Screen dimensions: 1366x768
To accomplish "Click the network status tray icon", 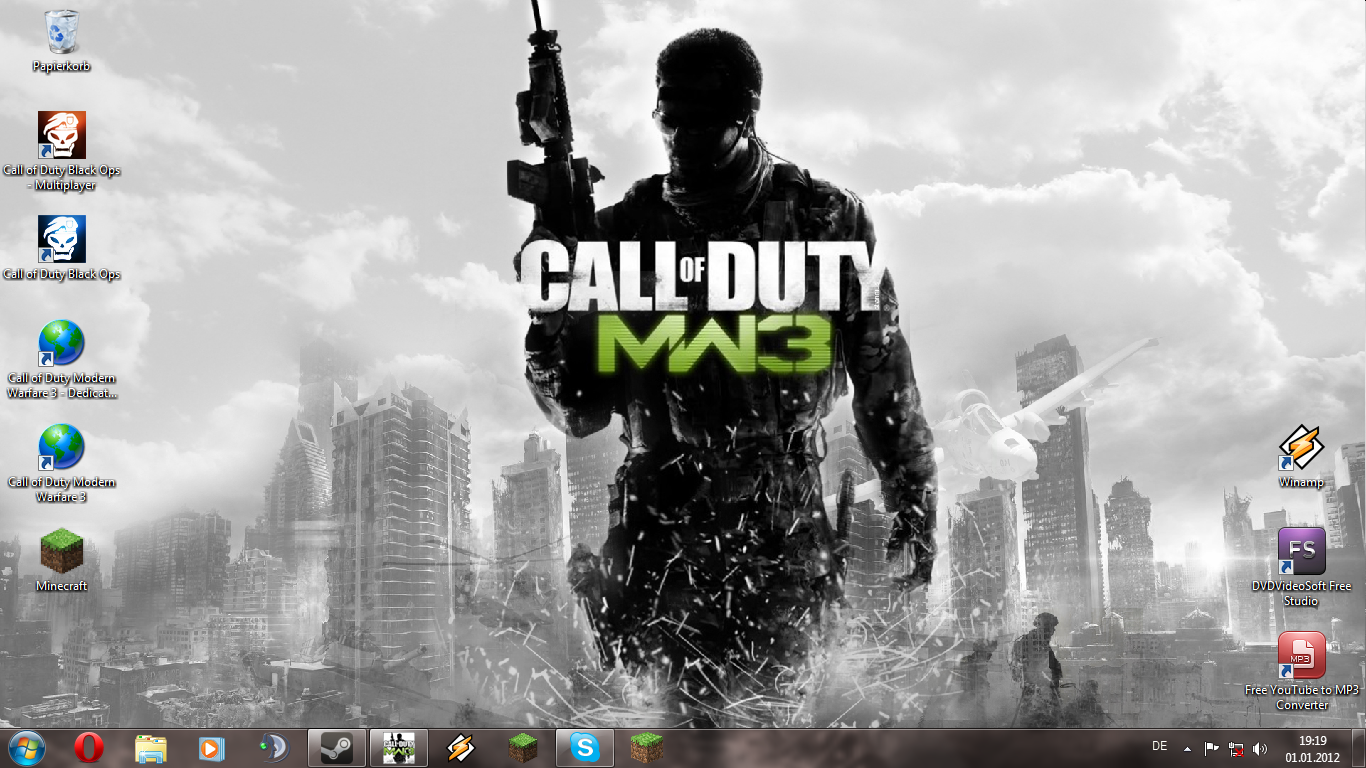I will (x=1236, y=748).
